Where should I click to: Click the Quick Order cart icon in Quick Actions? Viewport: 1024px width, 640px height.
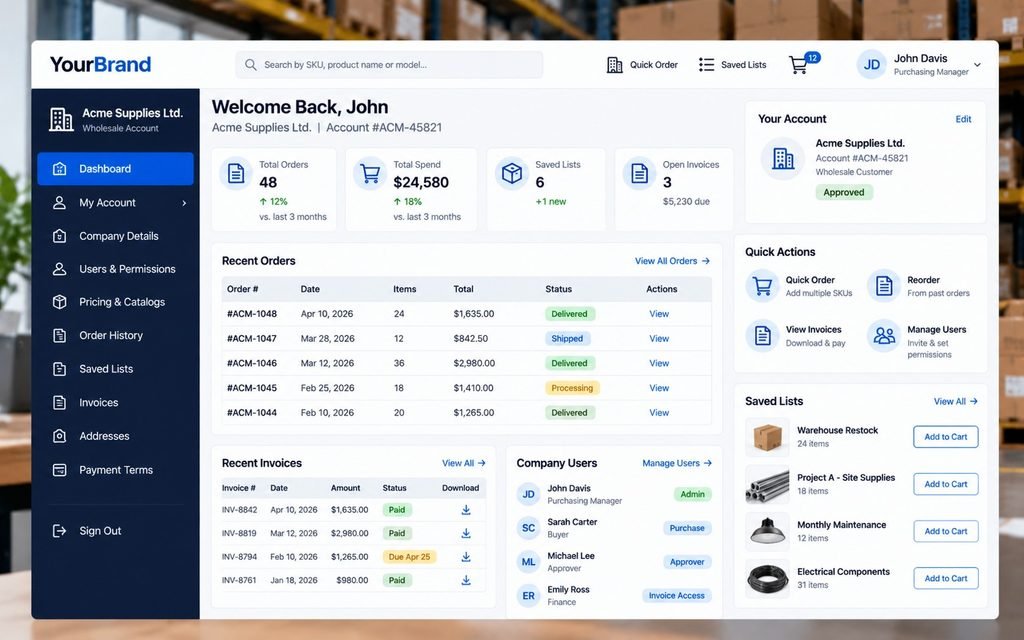(762, 286)
